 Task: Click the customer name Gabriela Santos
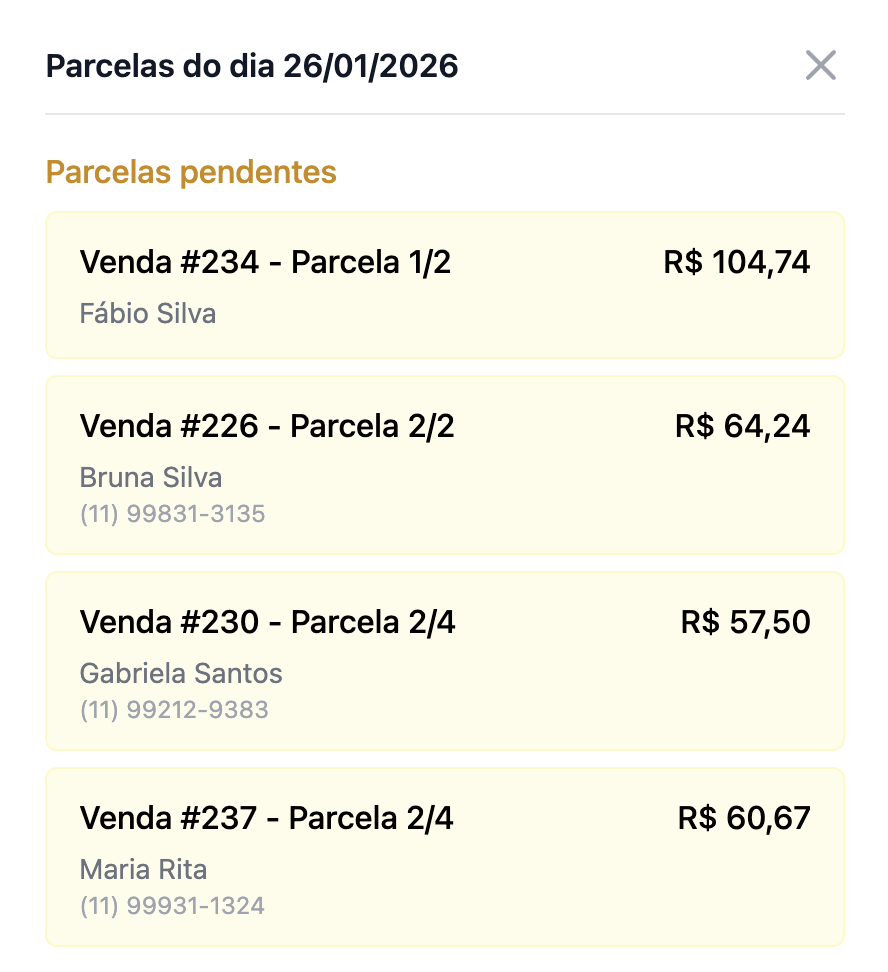click(181, 673)
